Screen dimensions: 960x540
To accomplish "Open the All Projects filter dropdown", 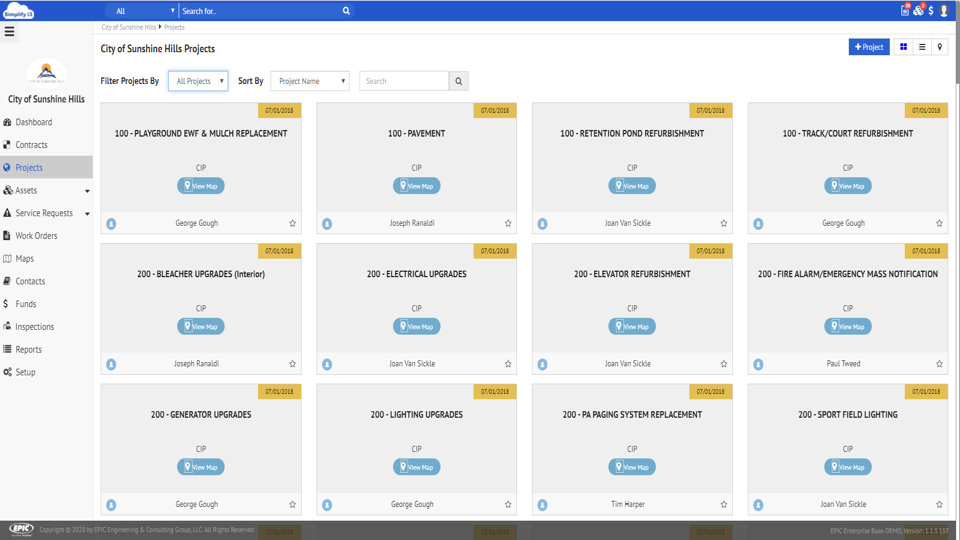I will [198, 81].
